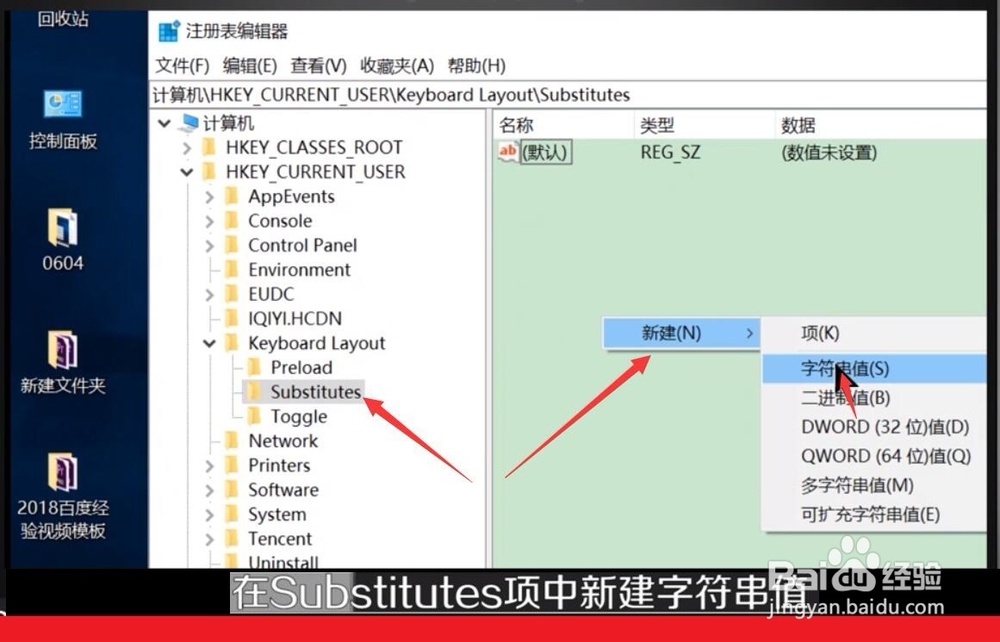This screenshot has height=642, width=1000.
Task: Open the Recycle Bin desktop icon
Action: [x=62, y=18]
